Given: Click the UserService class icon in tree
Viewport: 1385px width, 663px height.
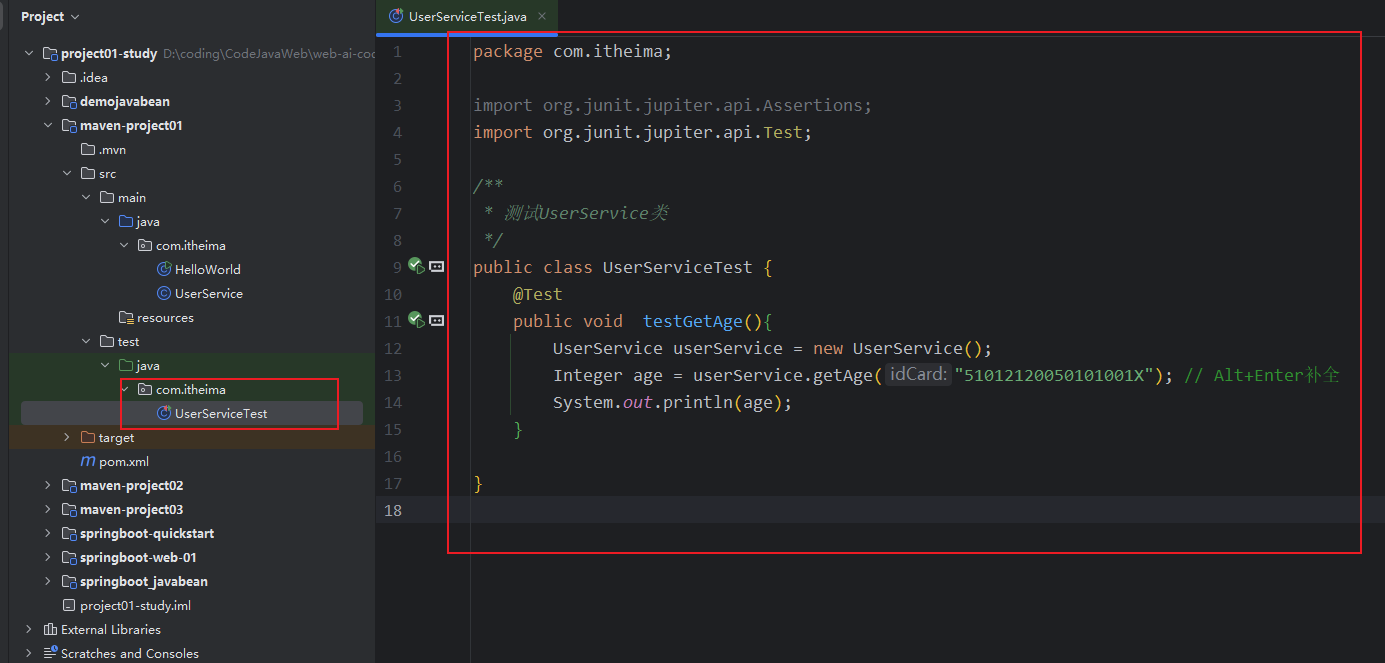Looking at the screenshot, I should click(164, 293).
